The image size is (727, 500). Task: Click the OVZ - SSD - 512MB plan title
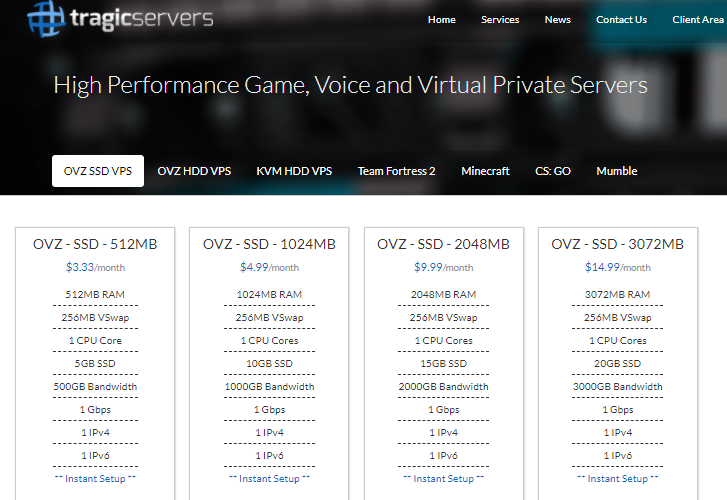coord(95,244)
